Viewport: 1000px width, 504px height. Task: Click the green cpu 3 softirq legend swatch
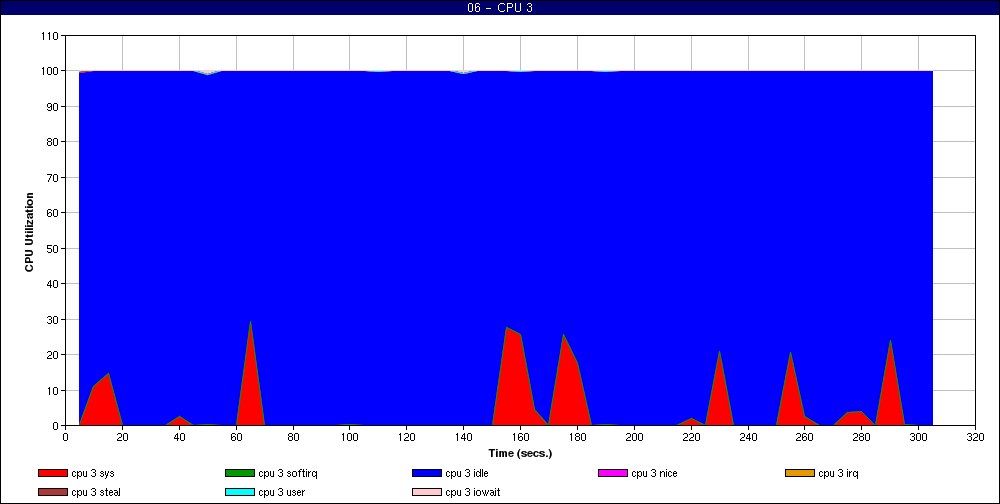pos(240,473)
